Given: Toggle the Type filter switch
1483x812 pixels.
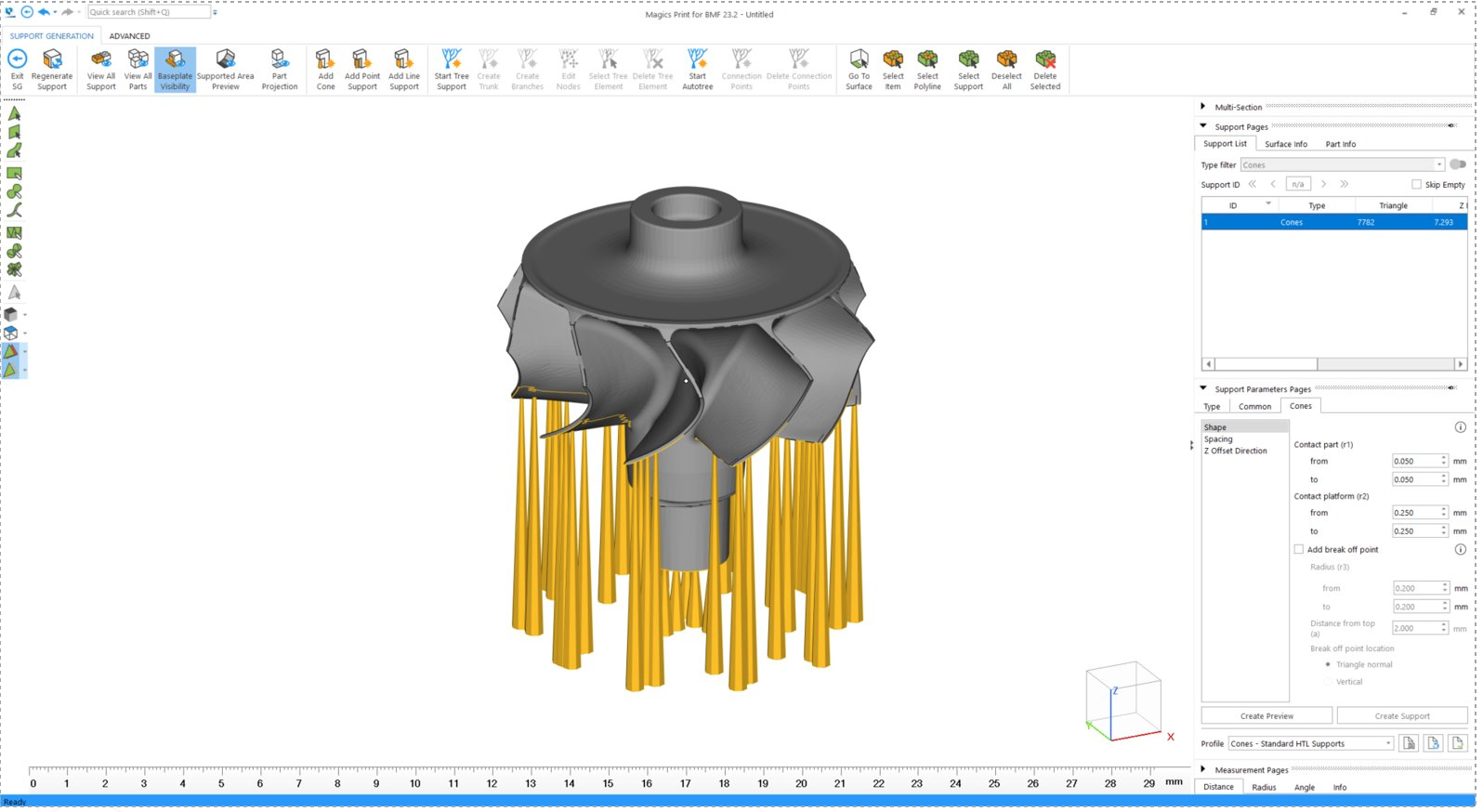Looking at the screenshot, I should (1458, 165).
